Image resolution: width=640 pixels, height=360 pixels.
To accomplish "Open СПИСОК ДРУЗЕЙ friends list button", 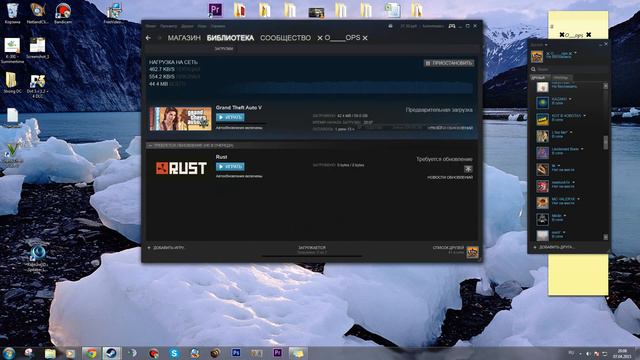I will click(x=448, y=249).
